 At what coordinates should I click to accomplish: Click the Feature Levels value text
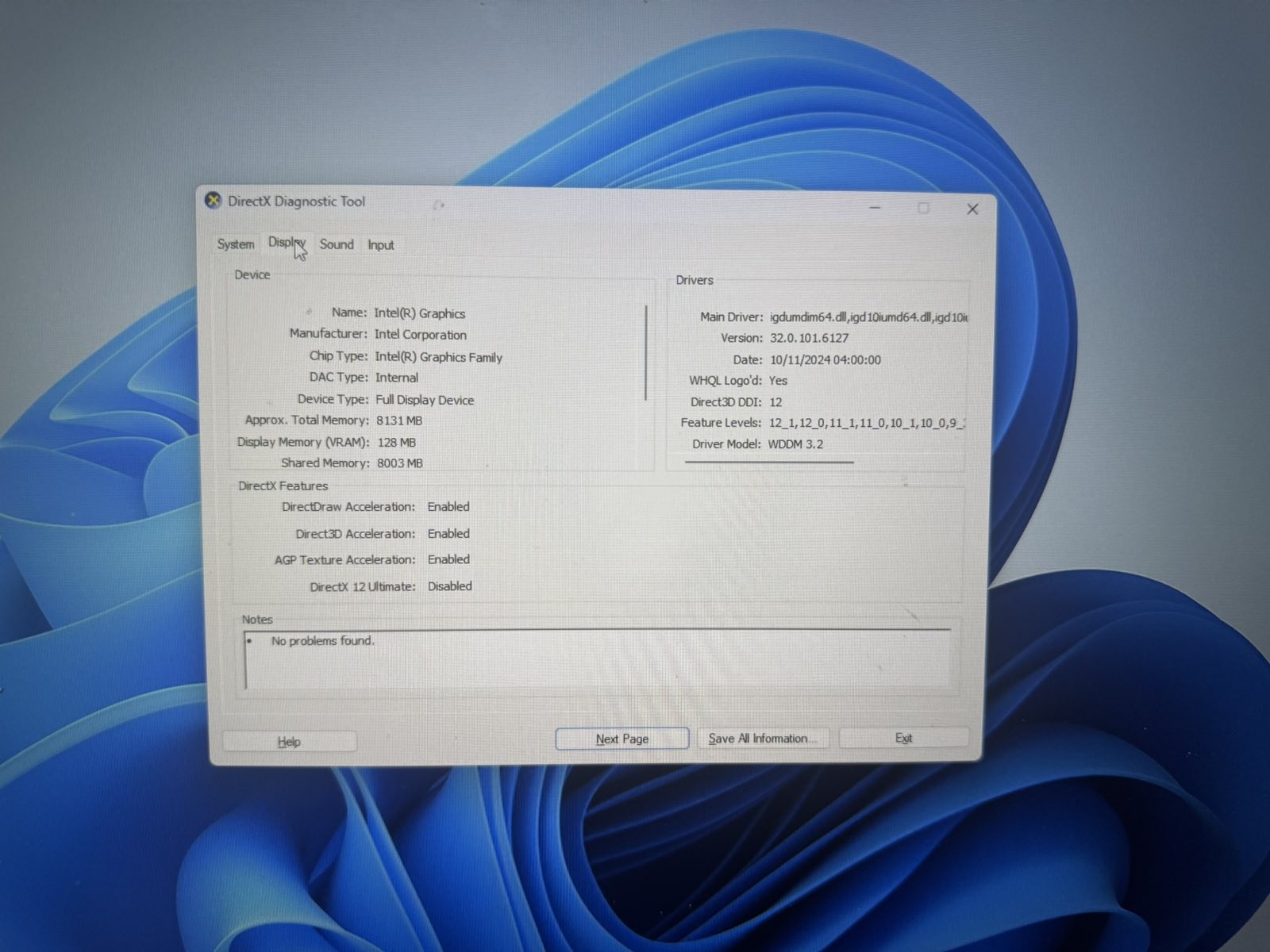click(866, 423)
